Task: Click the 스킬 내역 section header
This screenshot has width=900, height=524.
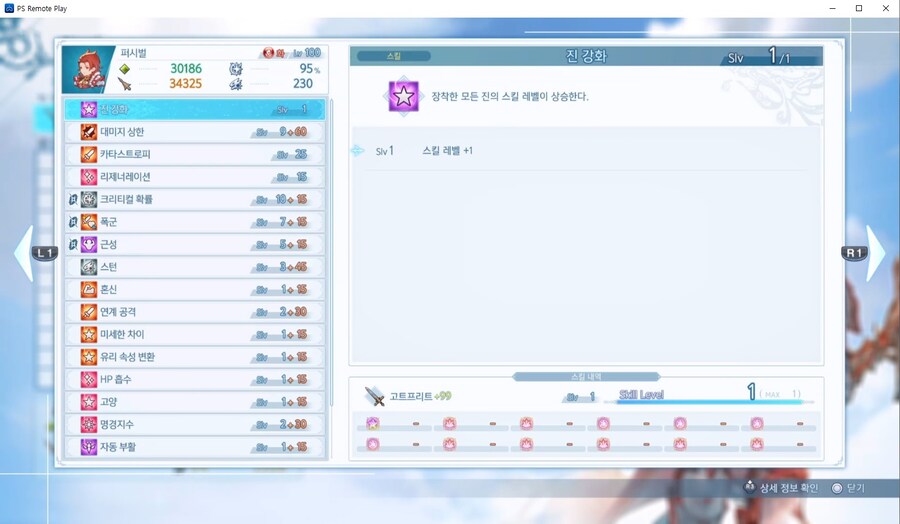Action: (x=586, y=376)
